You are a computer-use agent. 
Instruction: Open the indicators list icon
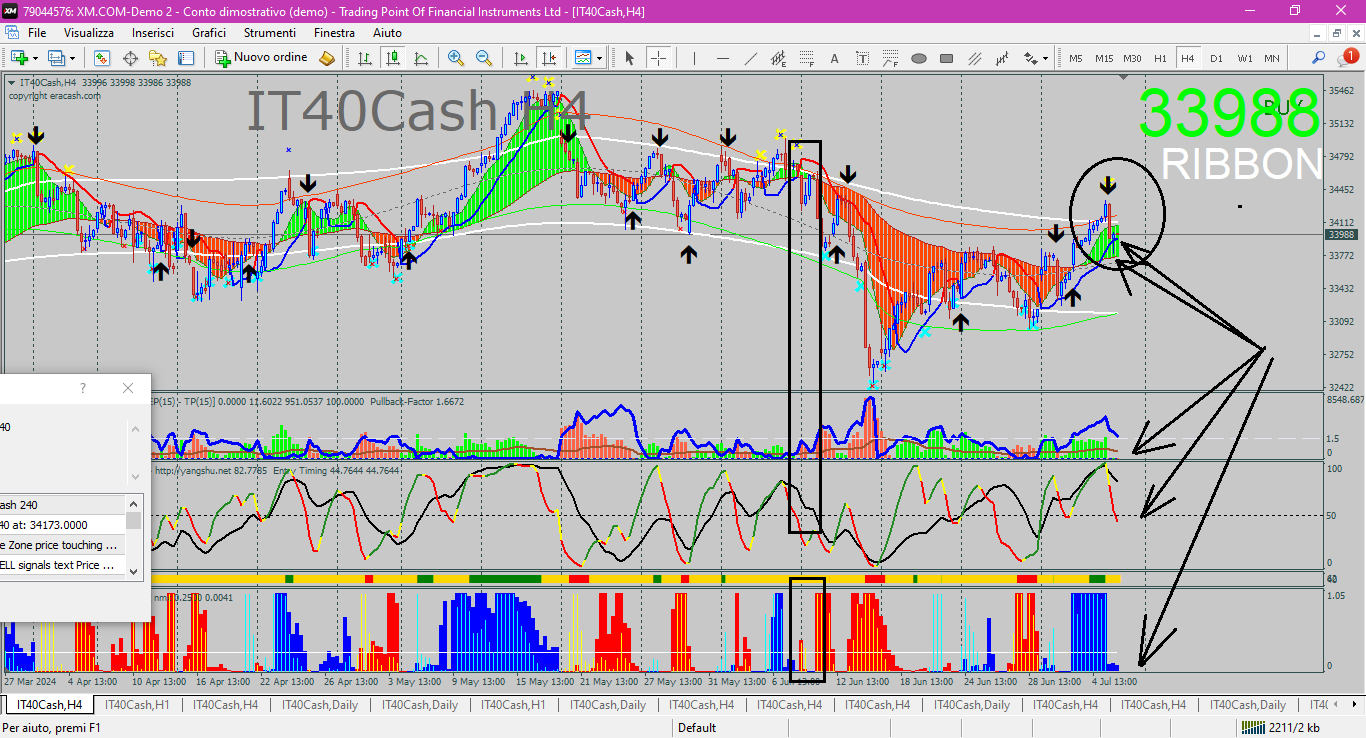pos(583,58)
